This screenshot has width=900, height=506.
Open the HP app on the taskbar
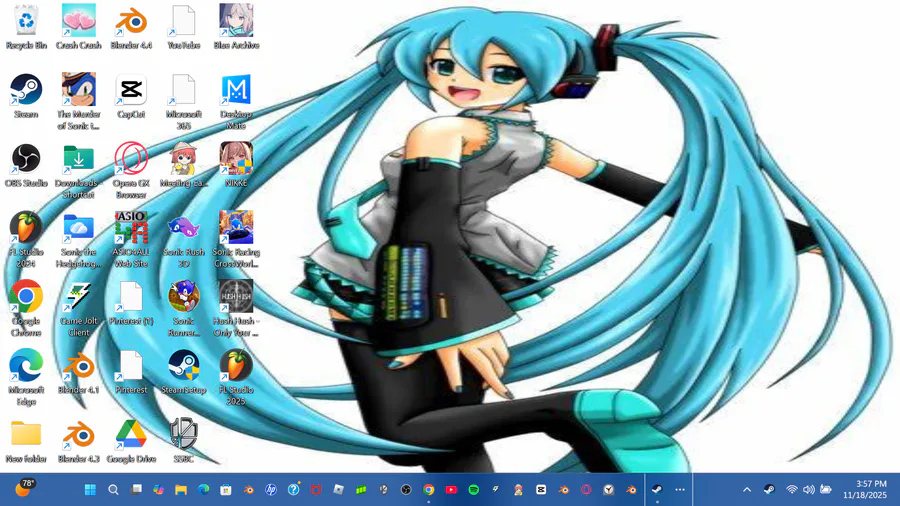coord(271,489)
